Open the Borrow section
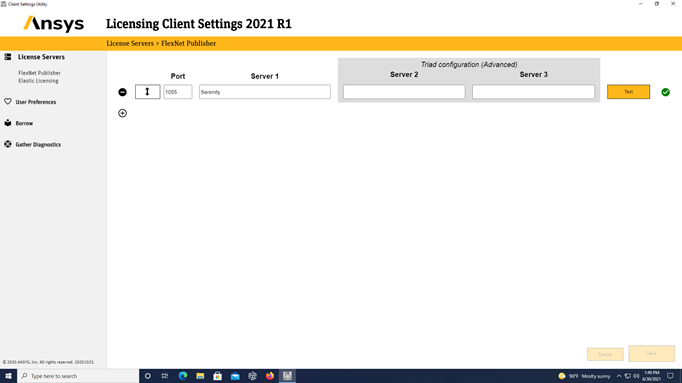Image resolution: width=682 pixels, height=383 pixels. [24, 123]
